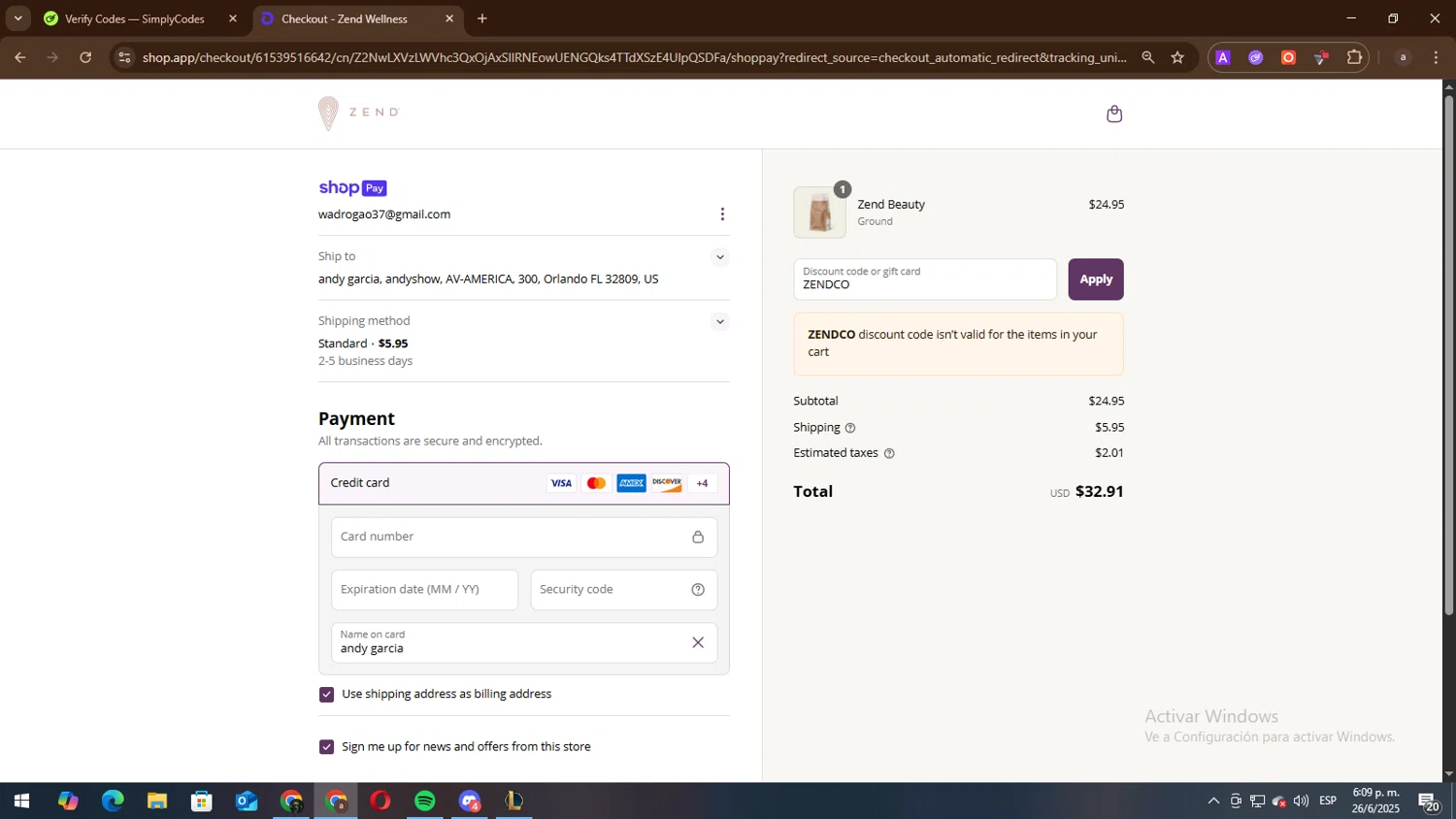Open the volume control in system tray

[x=1301, y=802]
